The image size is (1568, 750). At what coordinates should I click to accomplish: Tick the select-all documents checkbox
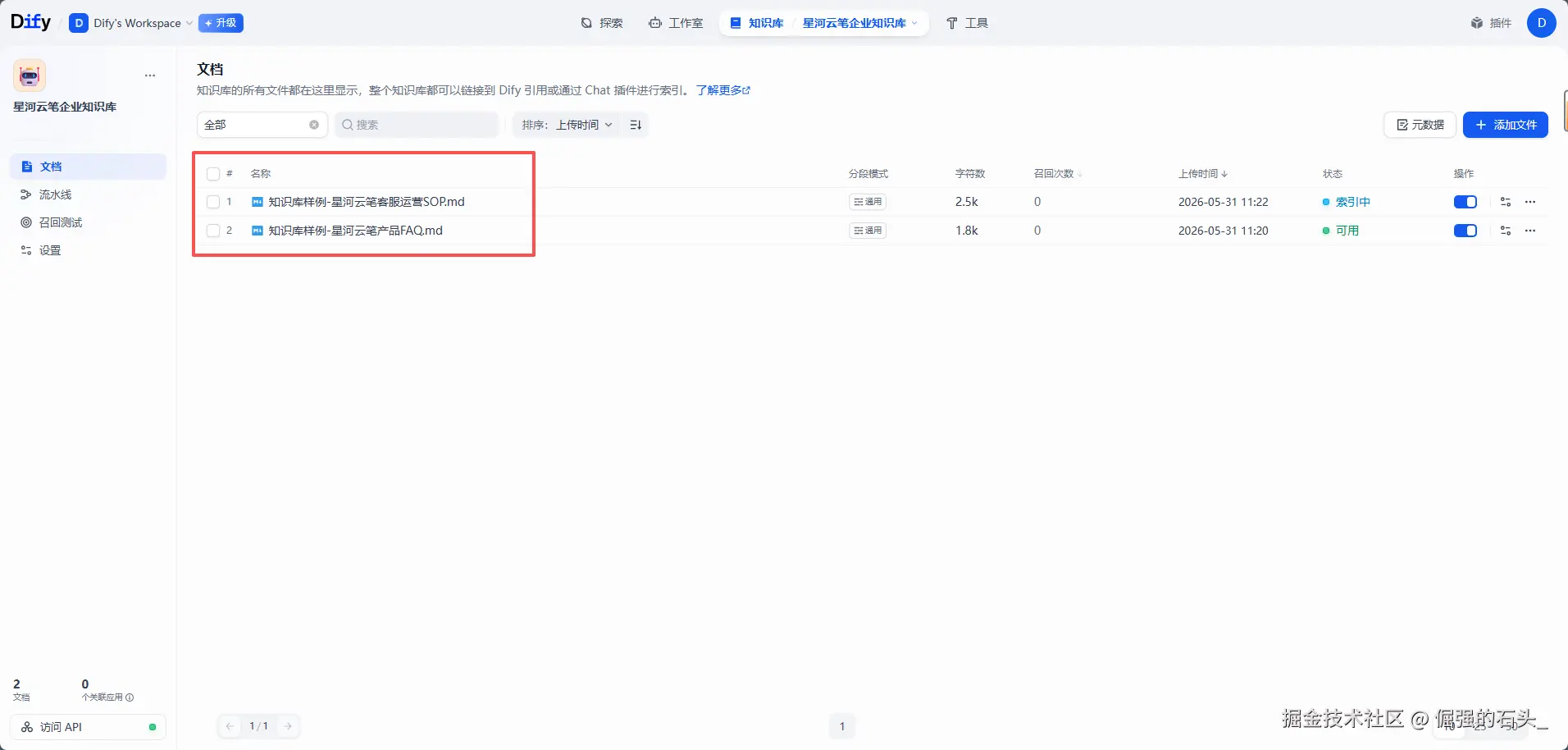pos(213,174)
